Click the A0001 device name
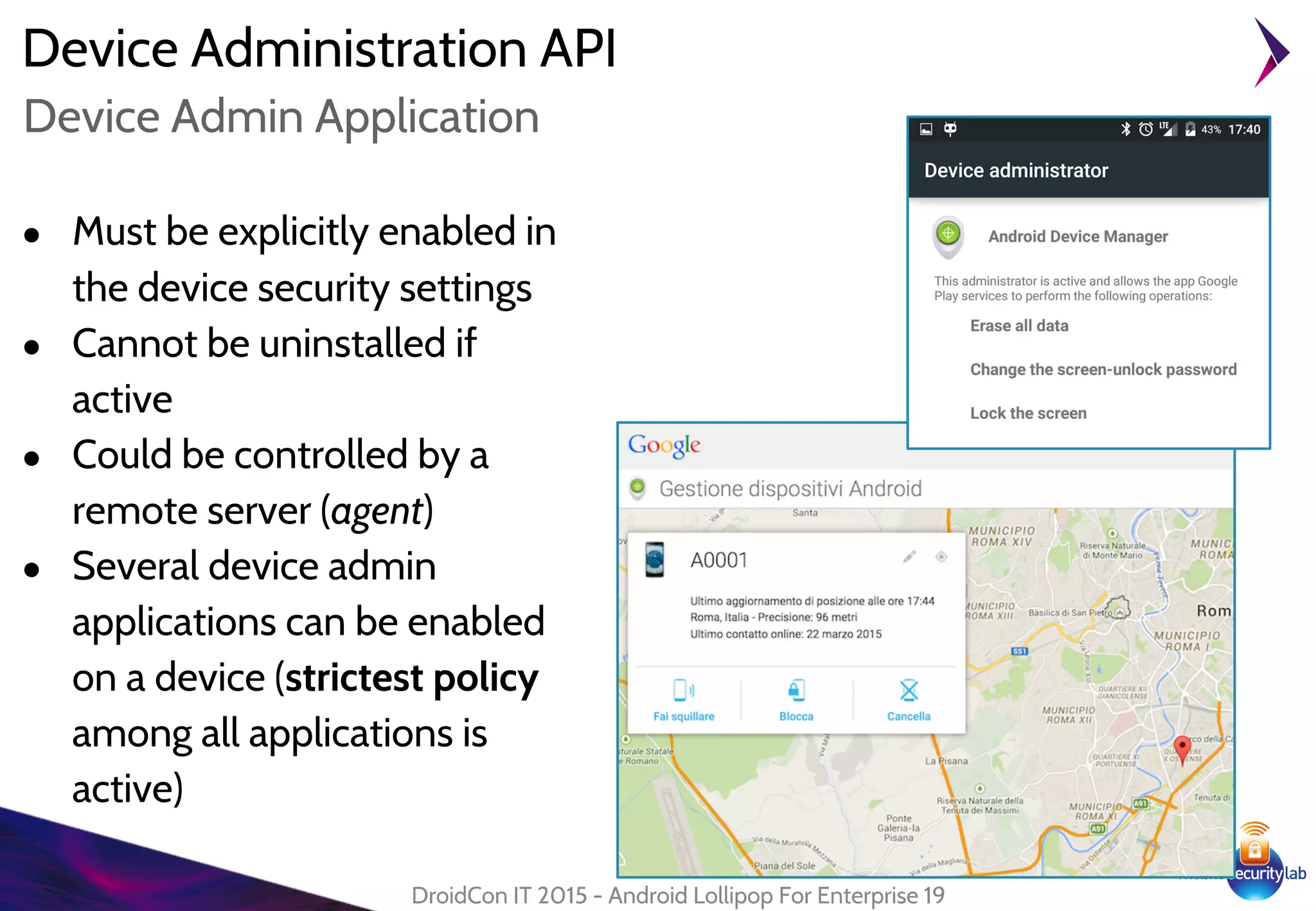 719,560
